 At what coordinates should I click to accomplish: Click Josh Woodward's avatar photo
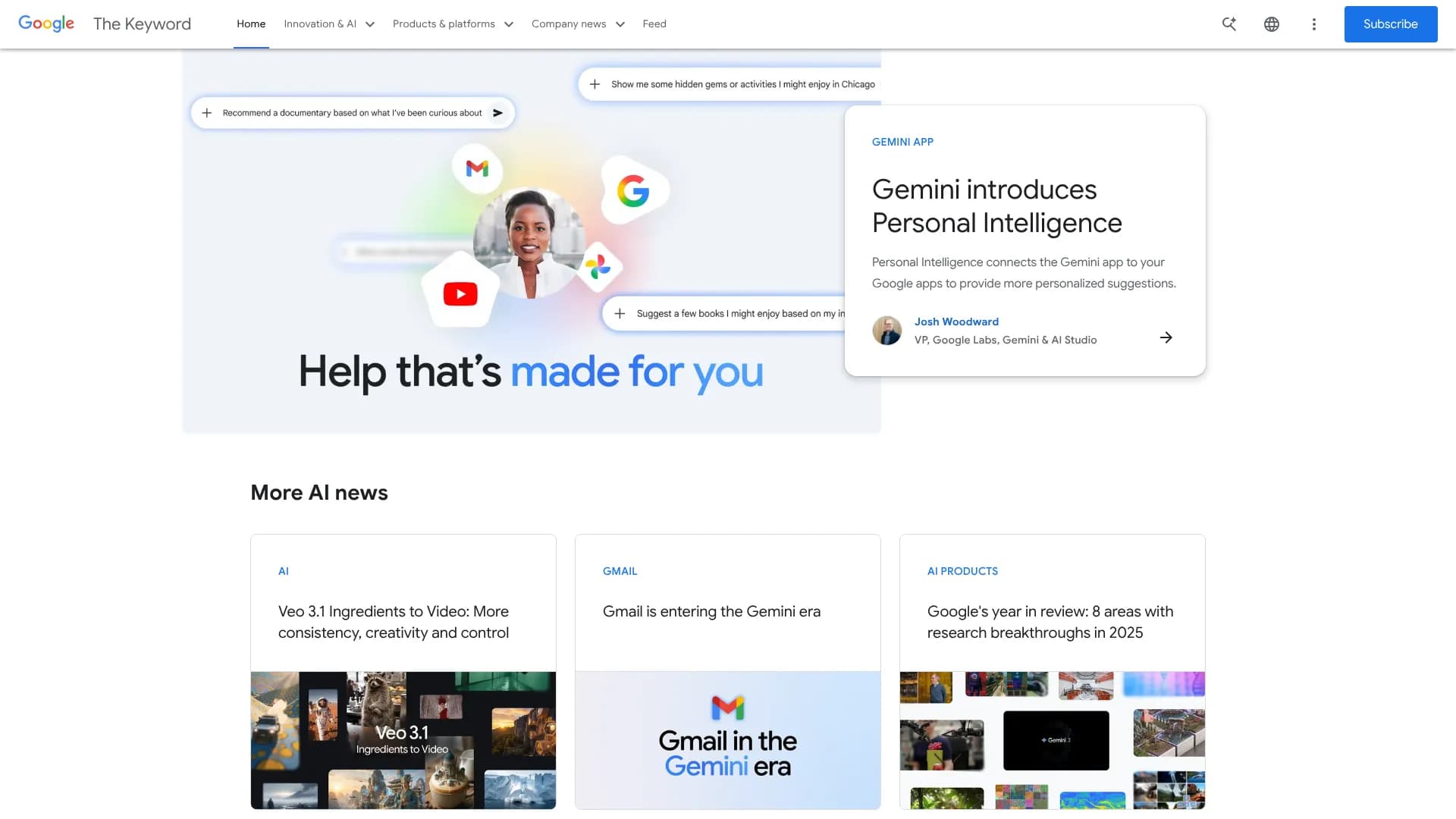tap(886, 331)
